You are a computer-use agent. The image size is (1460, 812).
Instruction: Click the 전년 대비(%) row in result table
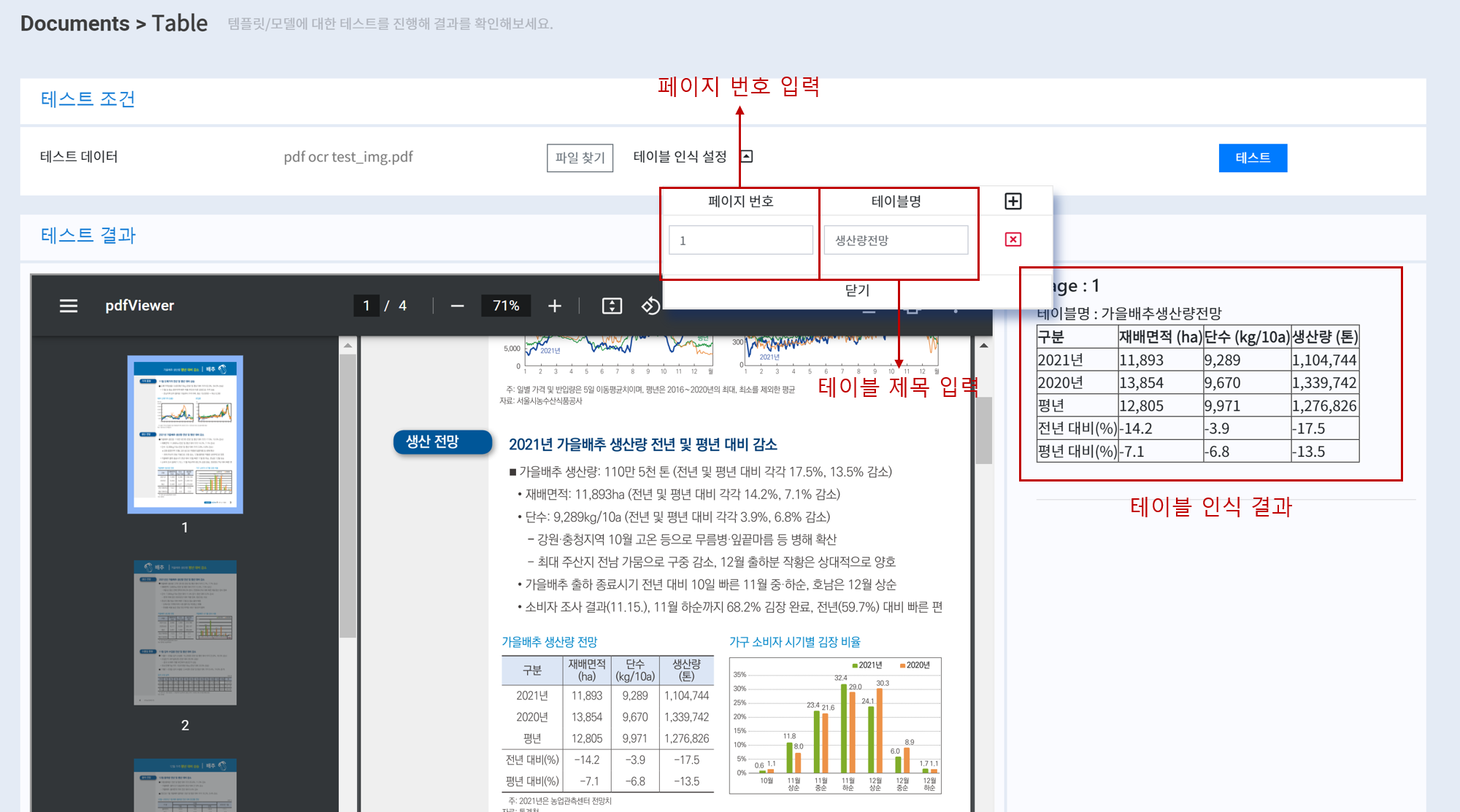1197,428
